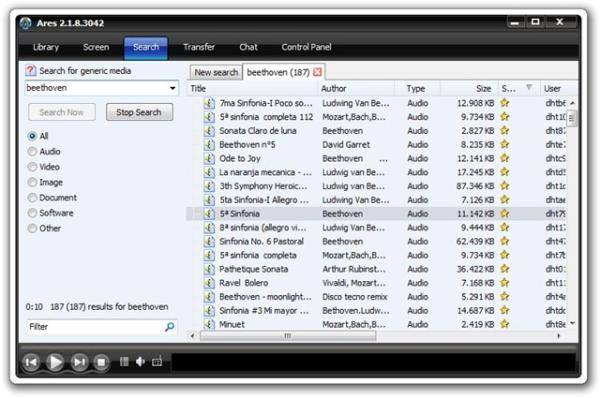Select the All media type radio button

click(x=33, y=136)
